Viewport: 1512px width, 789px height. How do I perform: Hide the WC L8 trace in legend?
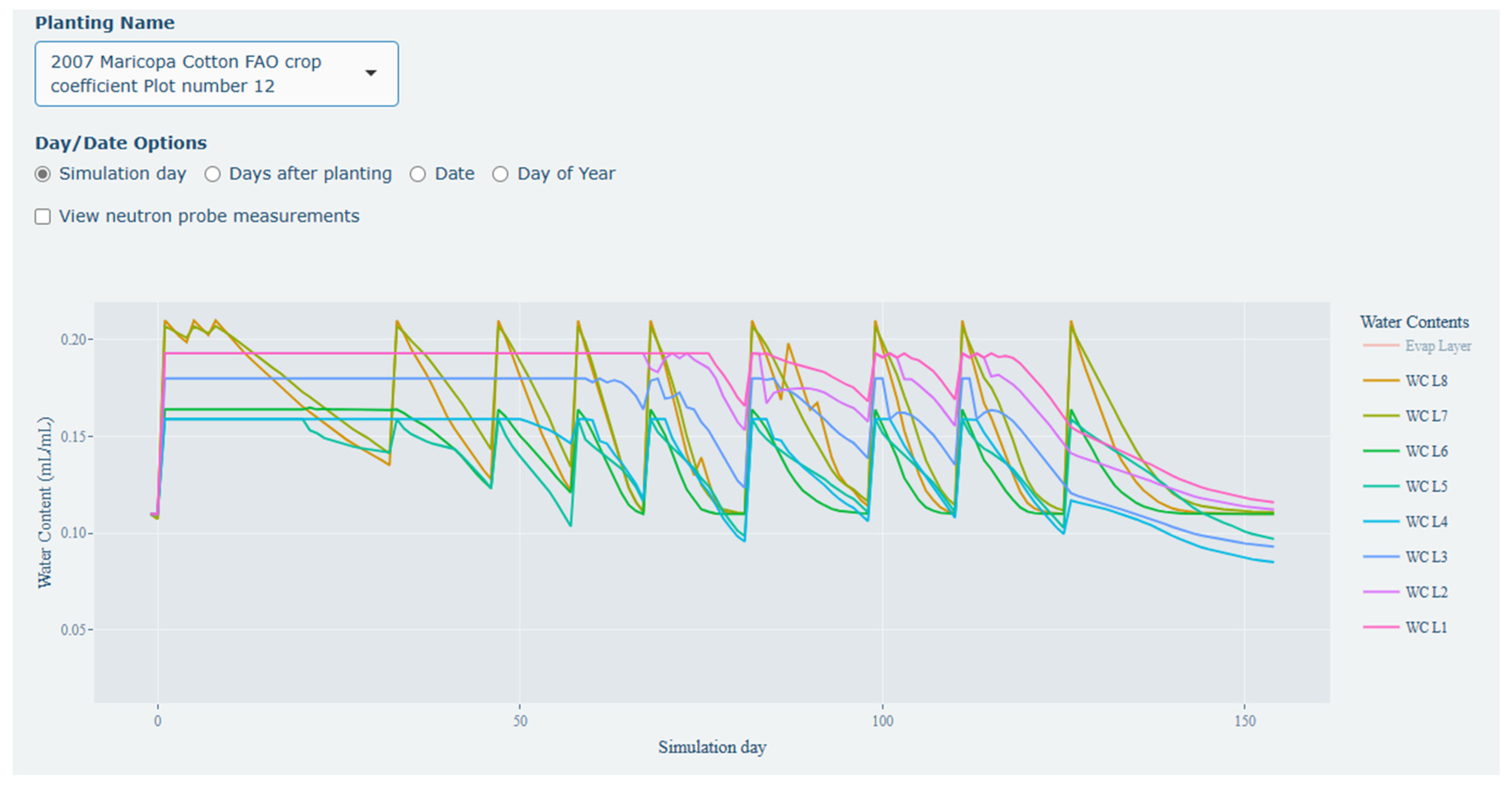pyautogui.click(x=1426, y=381)
